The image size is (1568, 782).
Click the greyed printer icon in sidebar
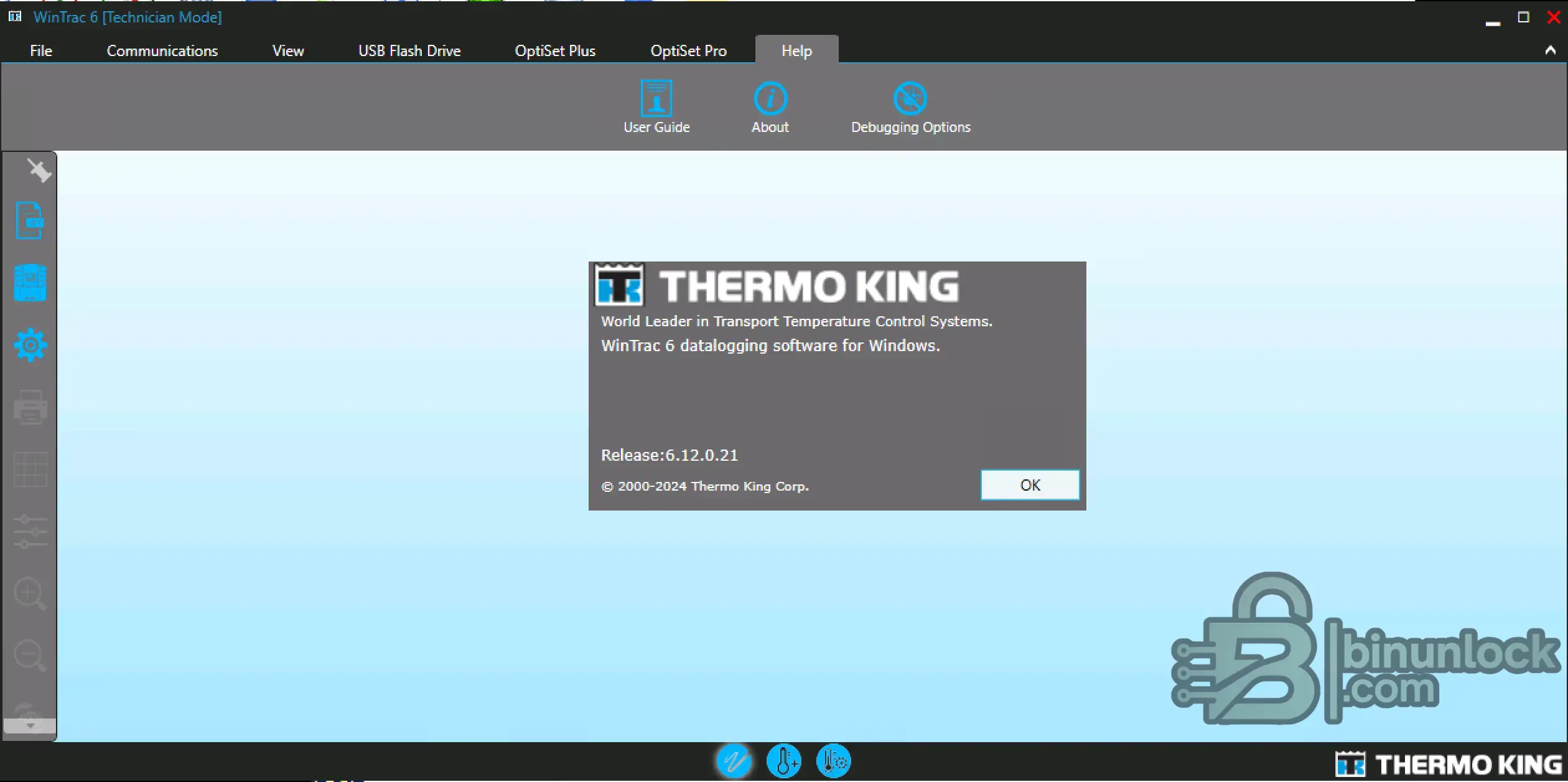click(x=30, y=407)
